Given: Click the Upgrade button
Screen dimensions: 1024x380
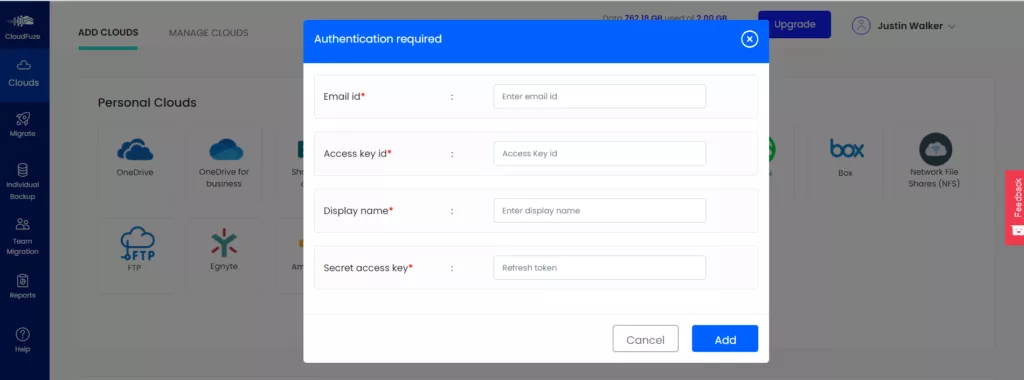Looking at the screenshot, I should pyautogui.click(x=794, y=25).
